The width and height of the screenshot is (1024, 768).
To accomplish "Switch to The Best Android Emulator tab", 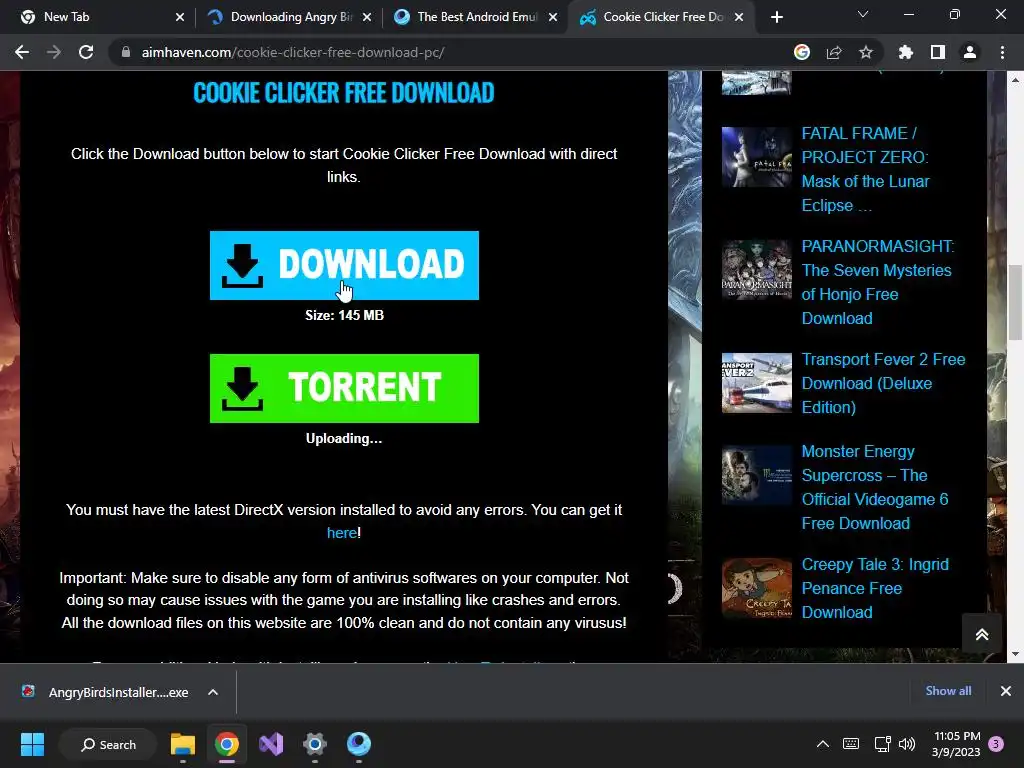I will [x=474, y=17].
